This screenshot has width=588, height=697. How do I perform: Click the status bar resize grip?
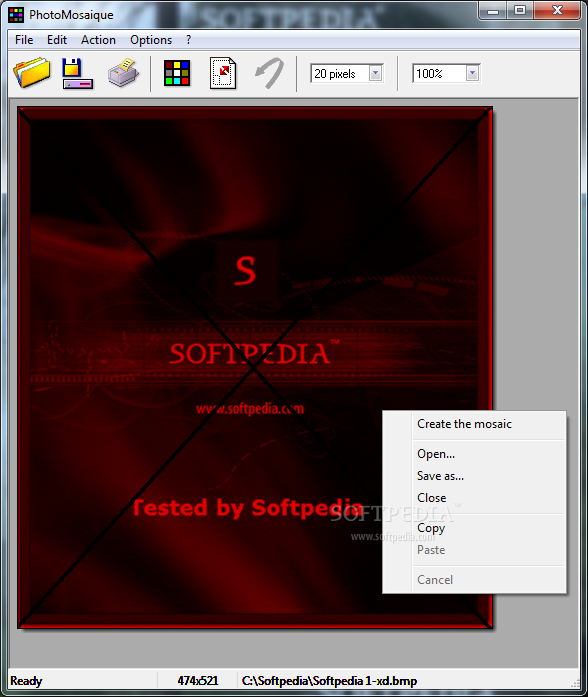(x=576, y=683)
